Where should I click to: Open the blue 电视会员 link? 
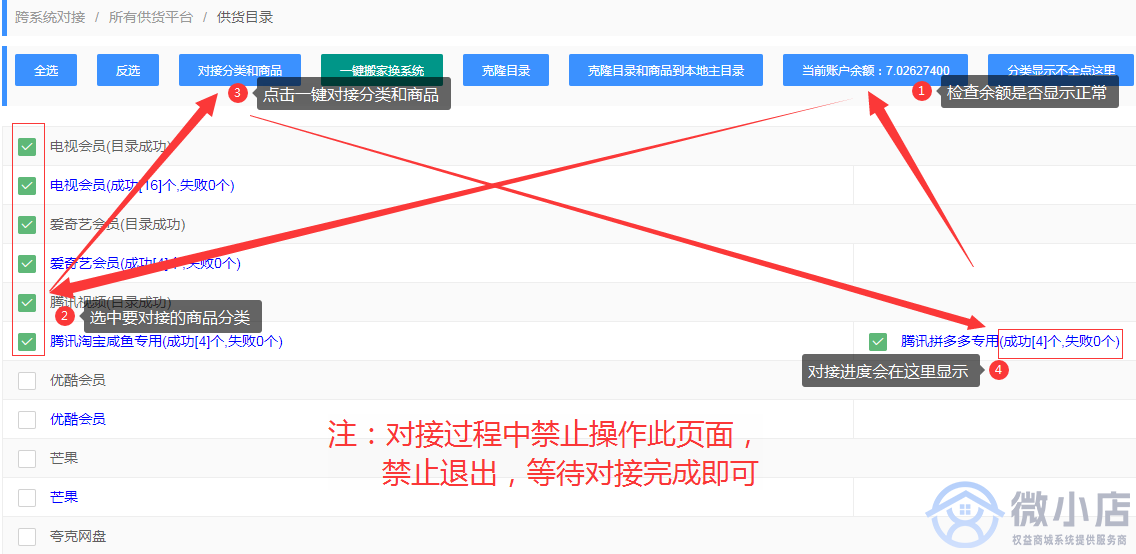point(142,185)
